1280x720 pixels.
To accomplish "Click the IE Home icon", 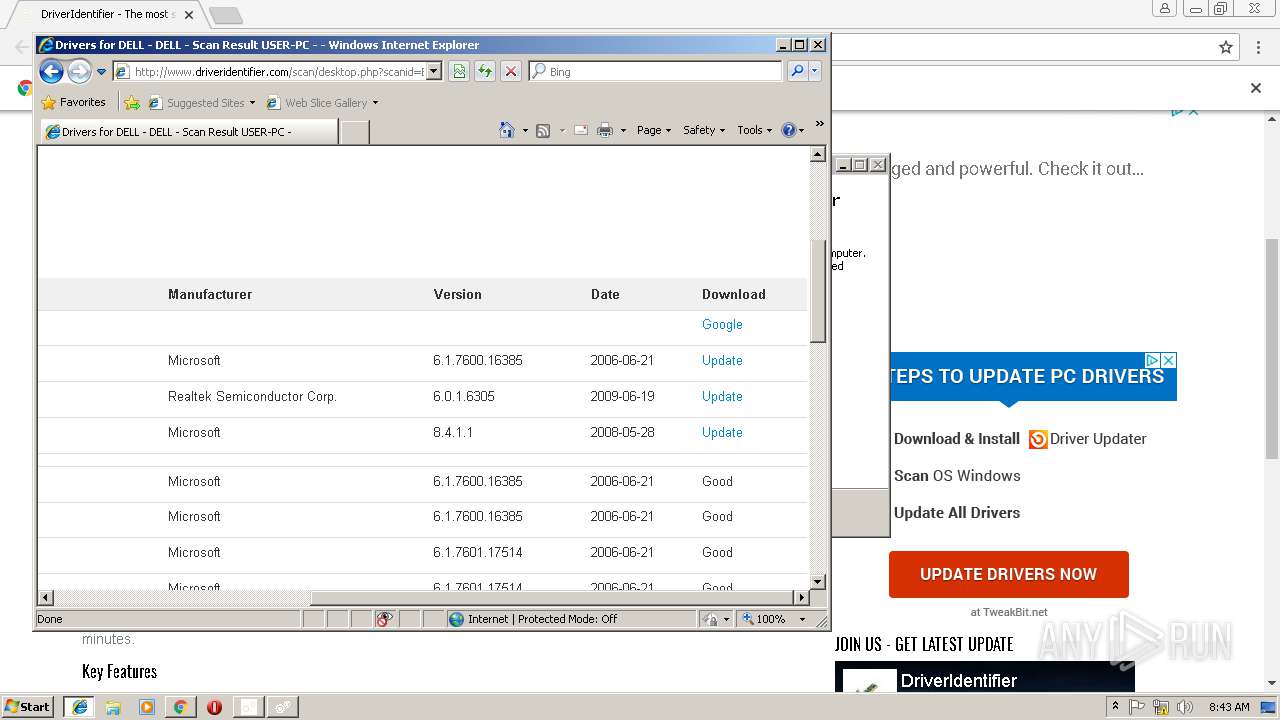I will [x=507, y=130].
